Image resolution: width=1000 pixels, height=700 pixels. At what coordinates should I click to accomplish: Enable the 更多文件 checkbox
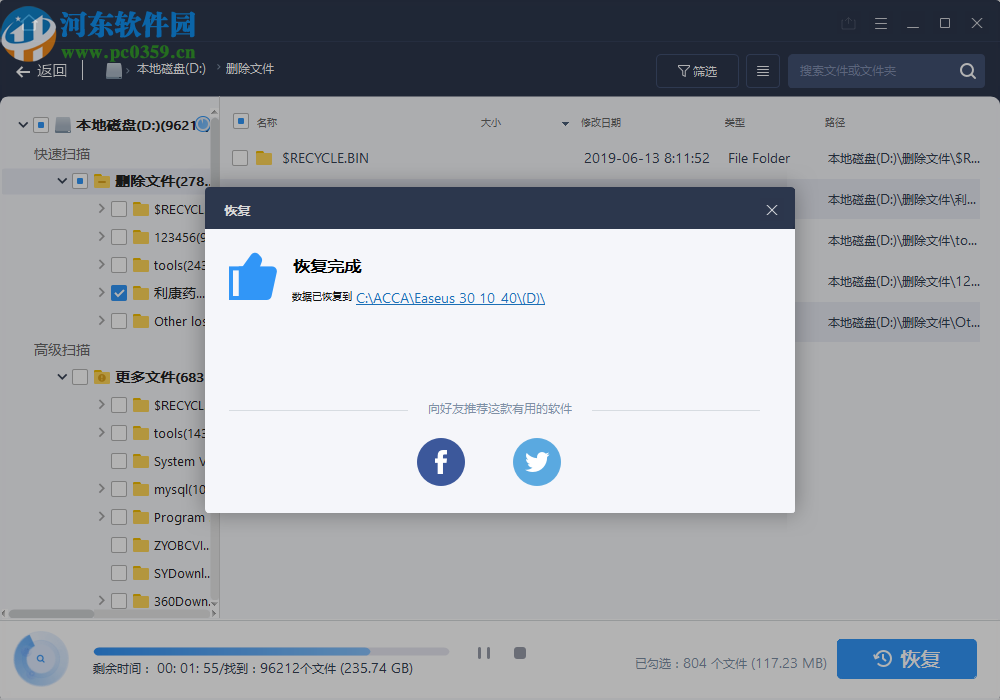tap(78, 377)
